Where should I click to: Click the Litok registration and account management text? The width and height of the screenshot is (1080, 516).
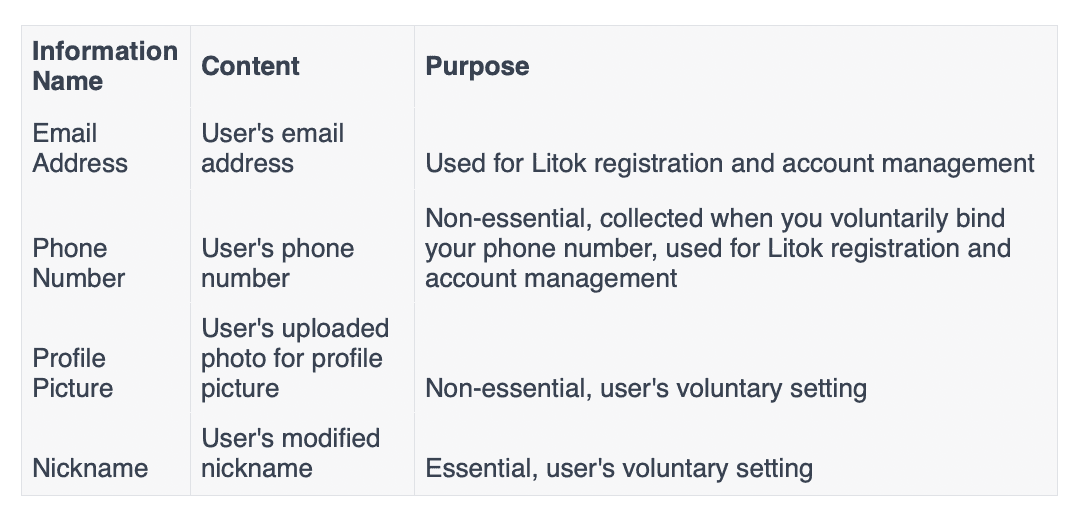(783, 163)
